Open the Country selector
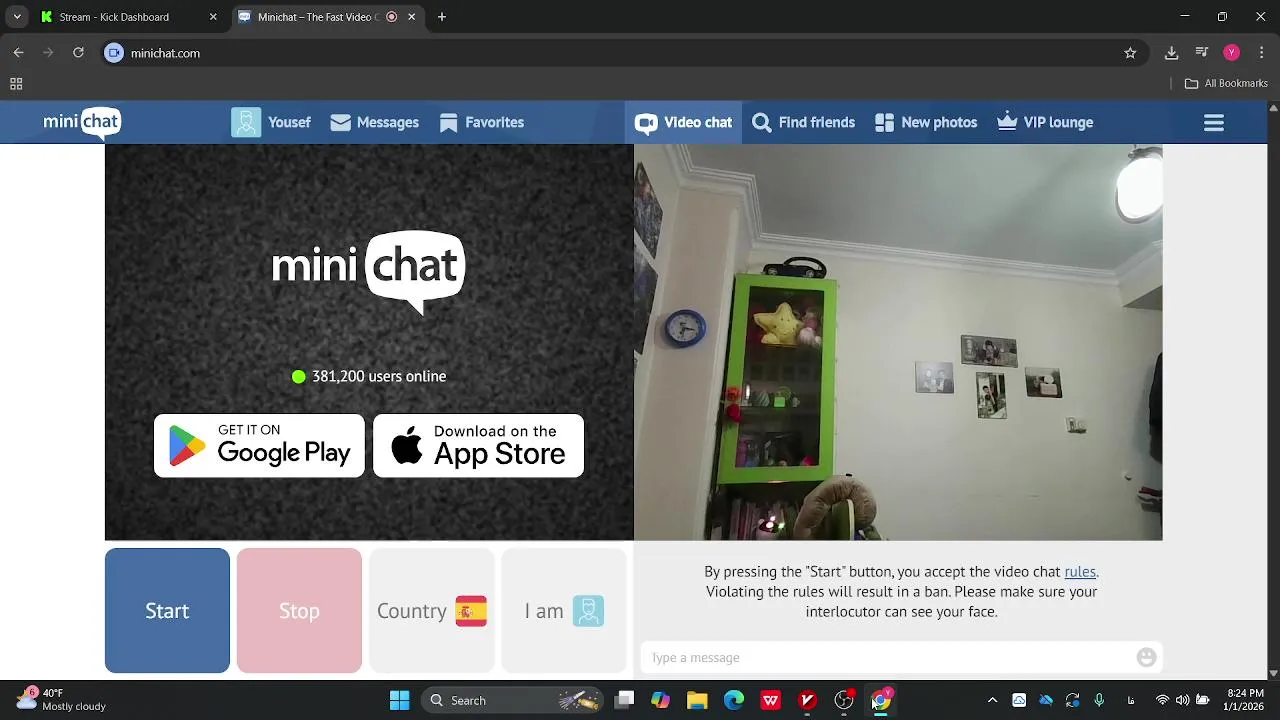The image size is (1280, 720). coord(432,610)
